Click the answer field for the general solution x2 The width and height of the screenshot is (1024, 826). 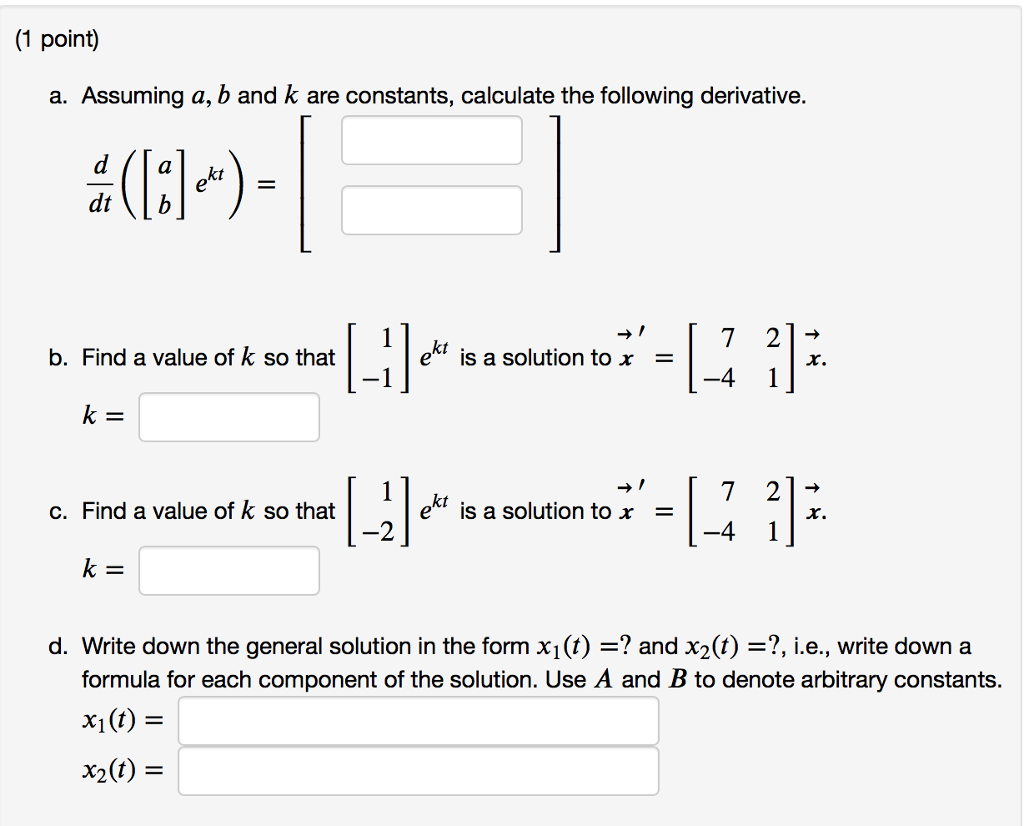418,770
